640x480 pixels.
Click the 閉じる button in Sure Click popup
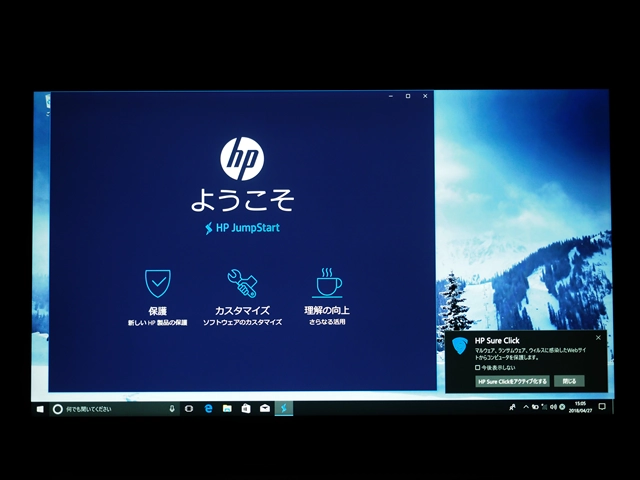569,381
